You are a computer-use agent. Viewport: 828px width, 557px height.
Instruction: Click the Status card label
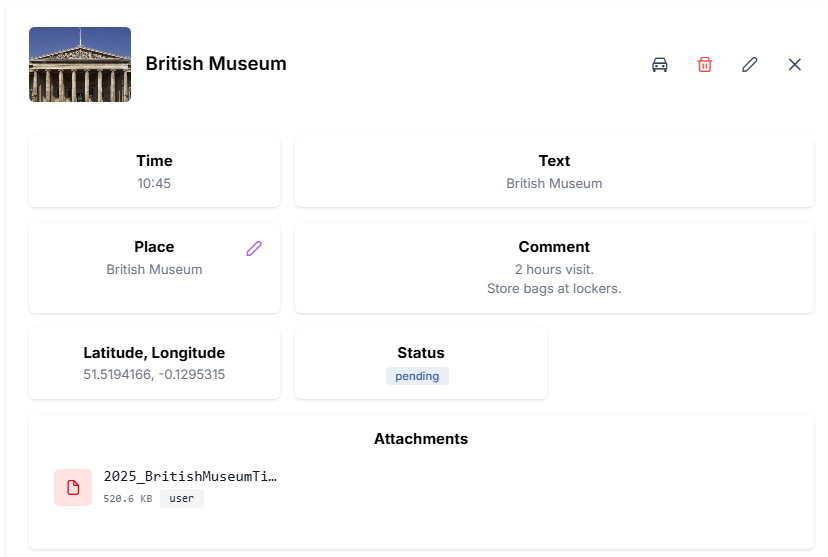pyautogui.click(x=421, y=353)
